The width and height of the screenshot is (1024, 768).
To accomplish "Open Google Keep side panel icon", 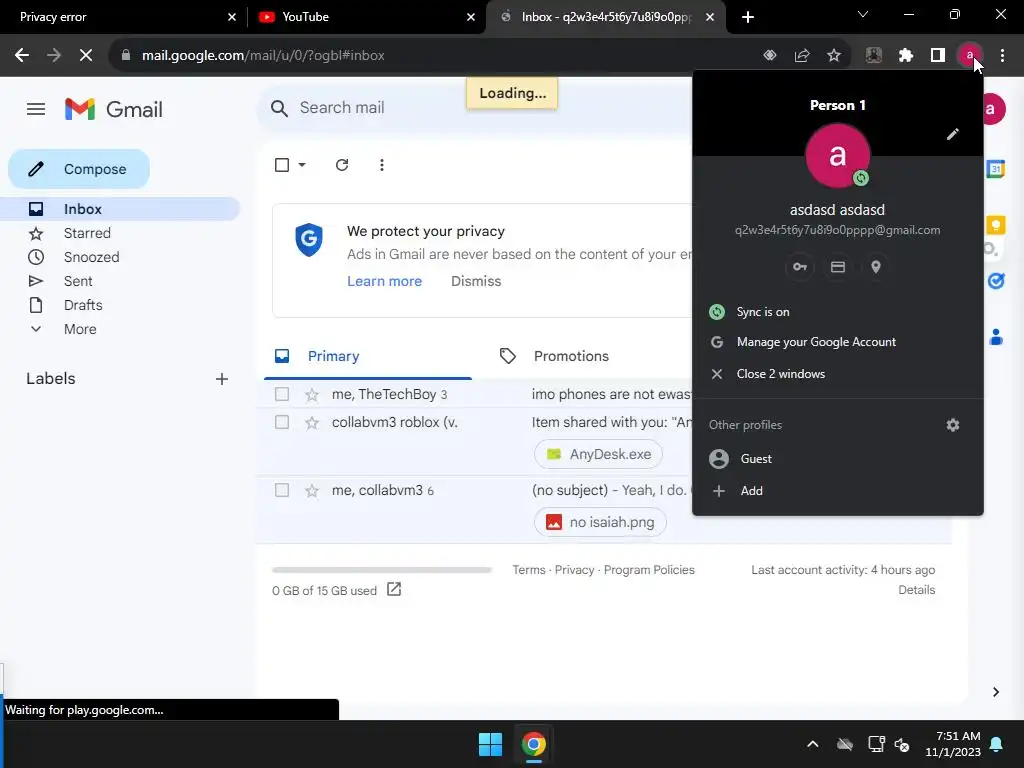I will (995, 225).
